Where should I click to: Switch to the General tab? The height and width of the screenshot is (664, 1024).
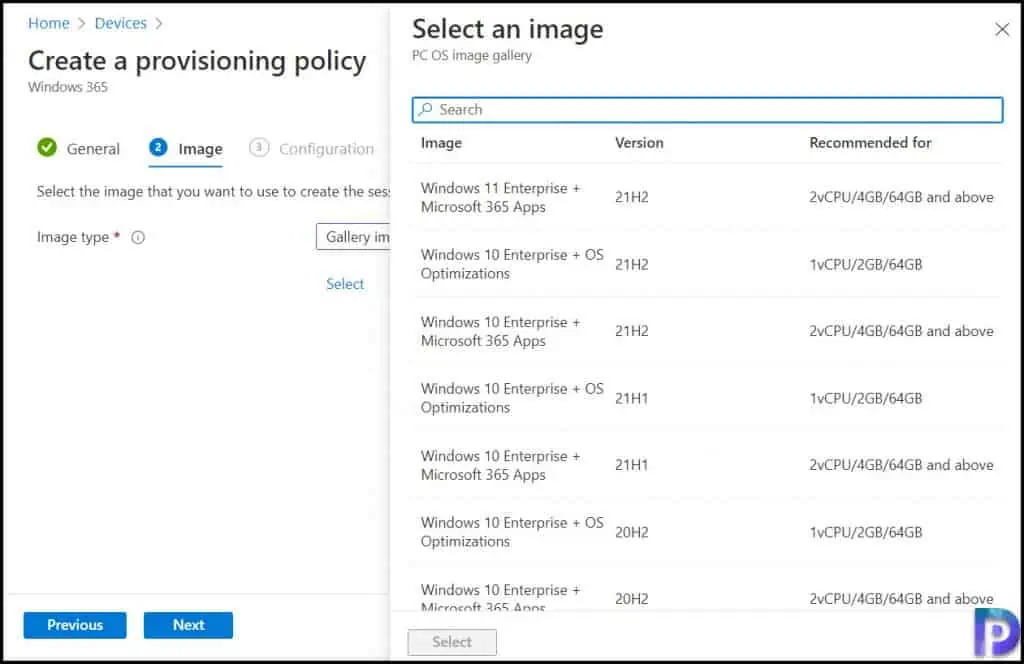coord(78,148)
